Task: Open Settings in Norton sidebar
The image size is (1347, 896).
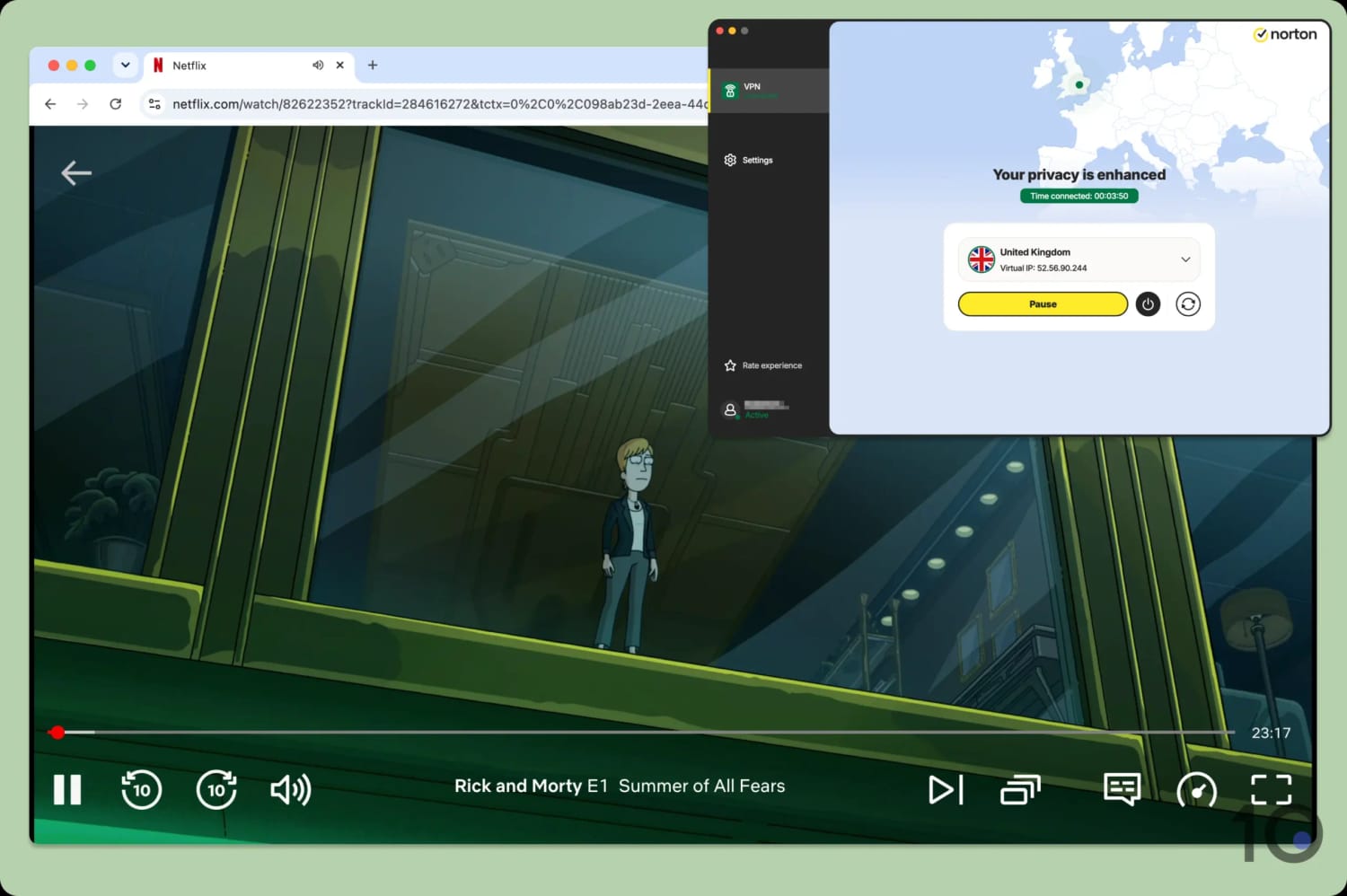Action: click(x=749, y=160)
